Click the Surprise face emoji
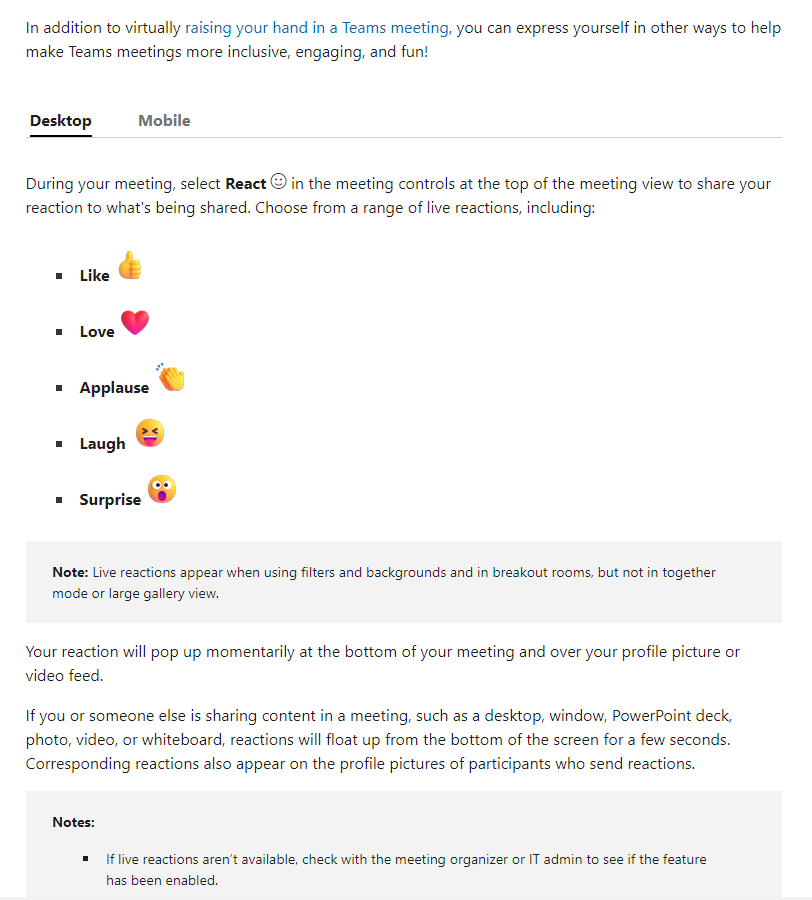Viewport: 812px width, 900px height. [x=162, y=489]
